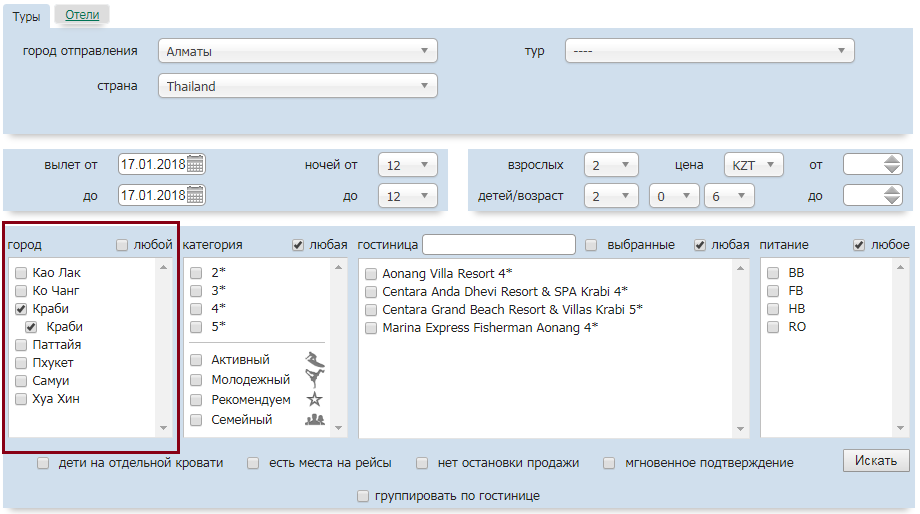Click the Активный category sports icon
920x514 pixels.
point(315,360)
